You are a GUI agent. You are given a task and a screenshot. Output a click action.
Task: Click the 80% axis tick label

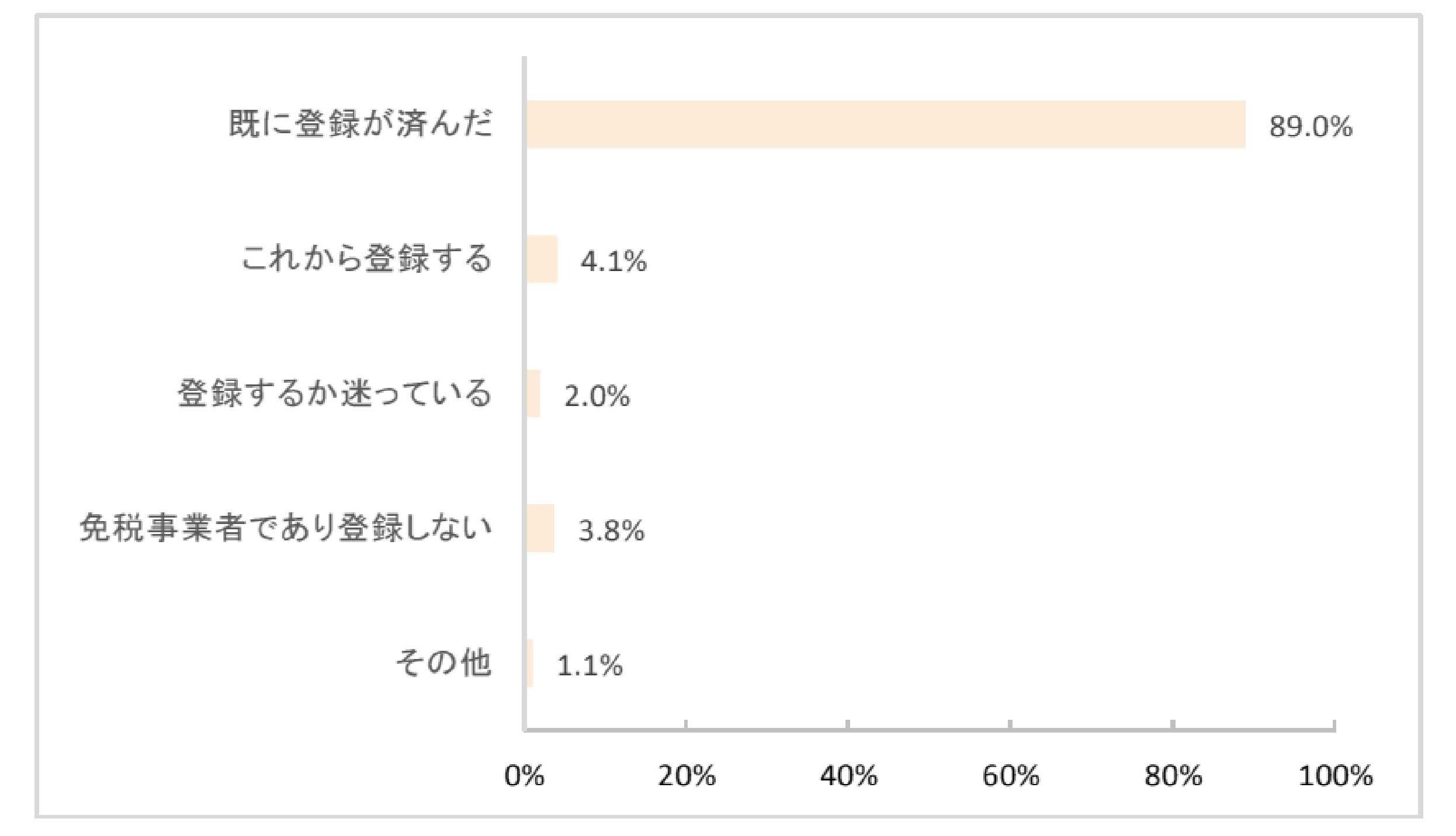pos(1173,776)
